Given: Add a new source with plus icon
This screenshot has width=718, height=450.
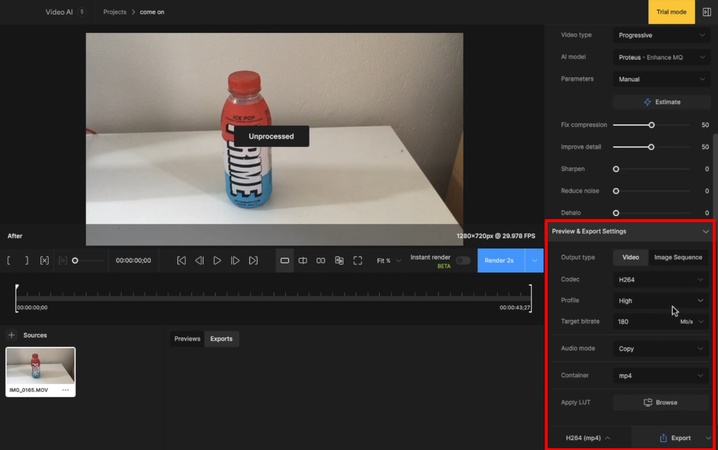Looking at the screenshot, I should tap(11, 335).
